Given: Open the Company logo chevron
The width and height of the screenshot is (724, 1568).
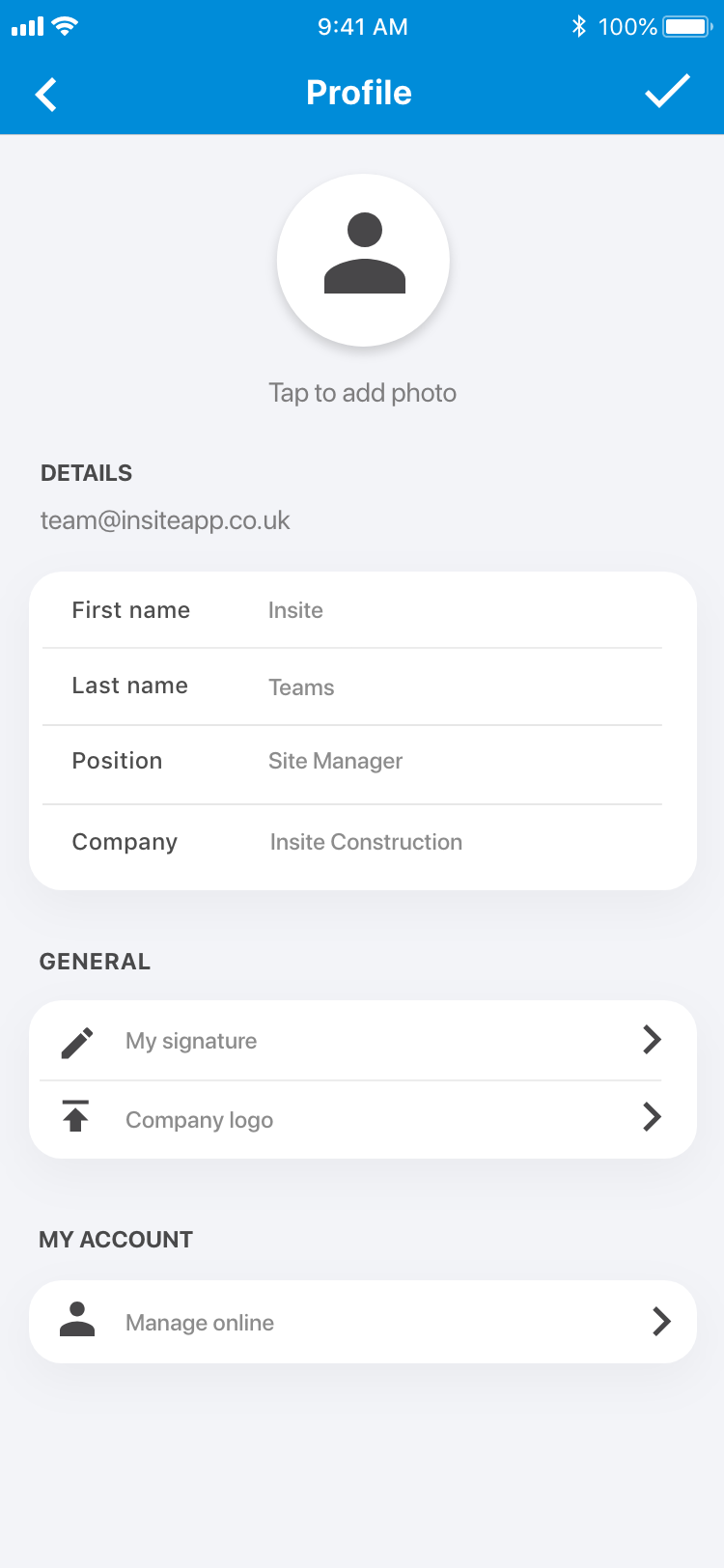Looking at the screenshot, I should pos(653,1117).
